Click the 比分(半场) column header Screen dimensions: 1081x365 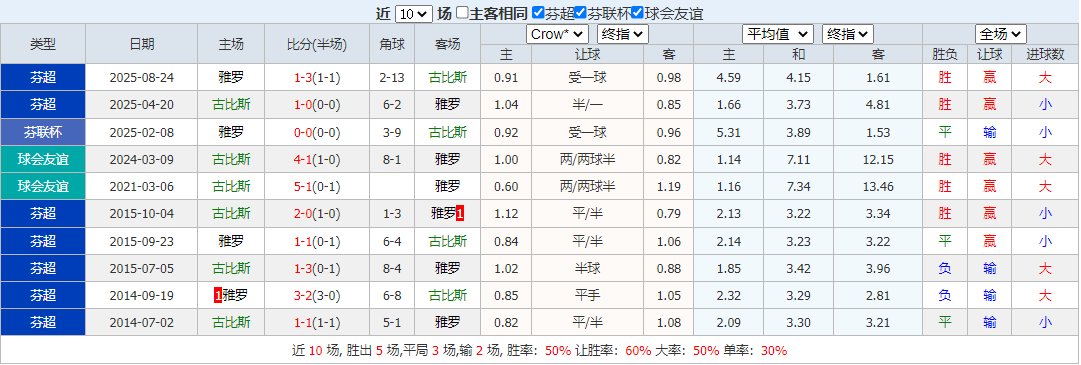[317, 45]
